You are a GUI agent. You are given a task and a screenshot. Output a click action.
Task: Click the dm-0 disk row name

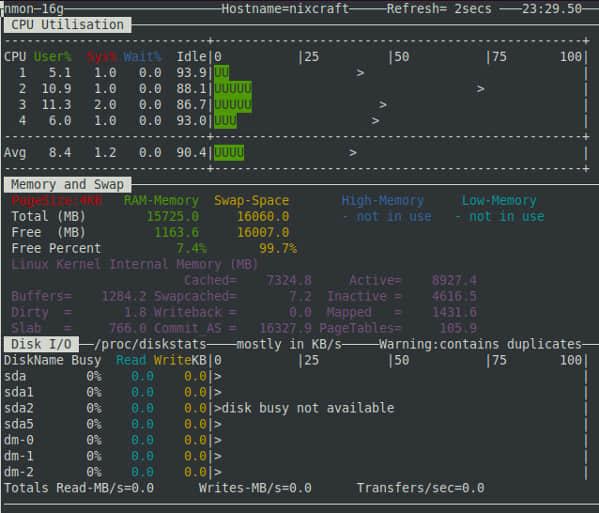click(19, 440)
